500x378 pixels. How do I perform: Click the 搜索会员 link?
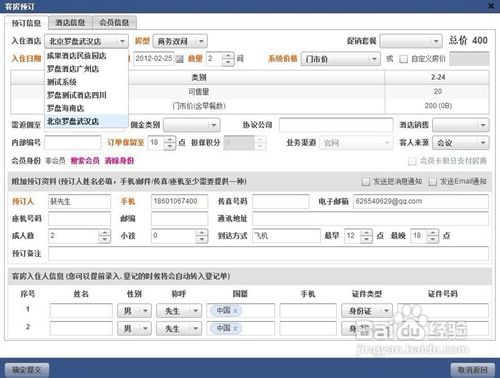[x=85, y=161]
